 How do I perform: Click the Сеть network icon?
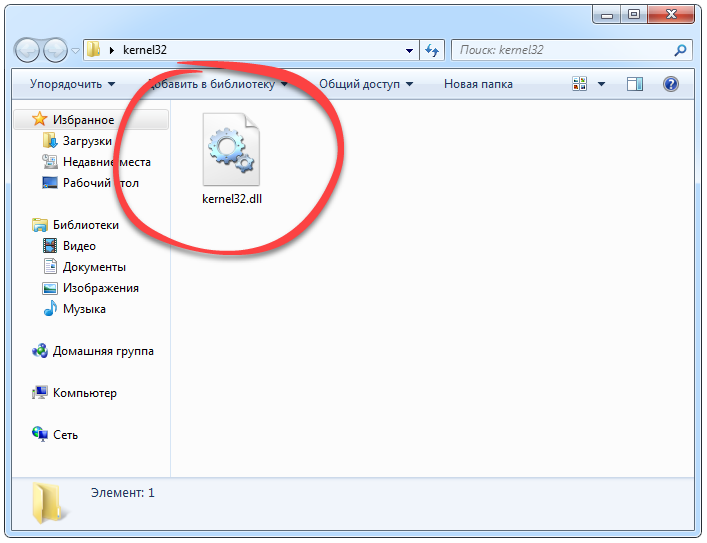(x=40, y=434)
